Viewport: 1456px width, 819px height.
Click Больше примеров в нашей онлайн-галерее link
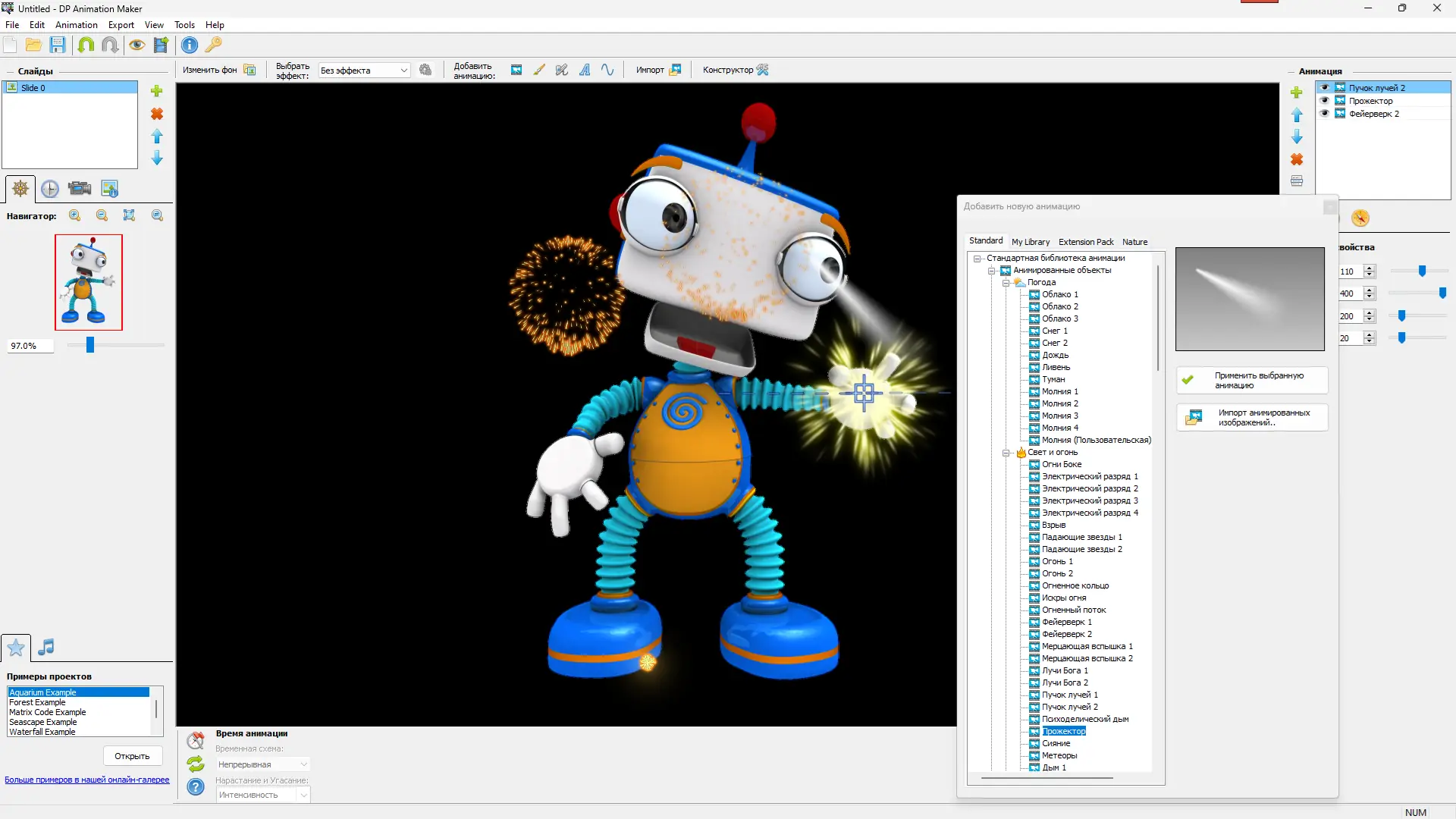coord(86,780)
